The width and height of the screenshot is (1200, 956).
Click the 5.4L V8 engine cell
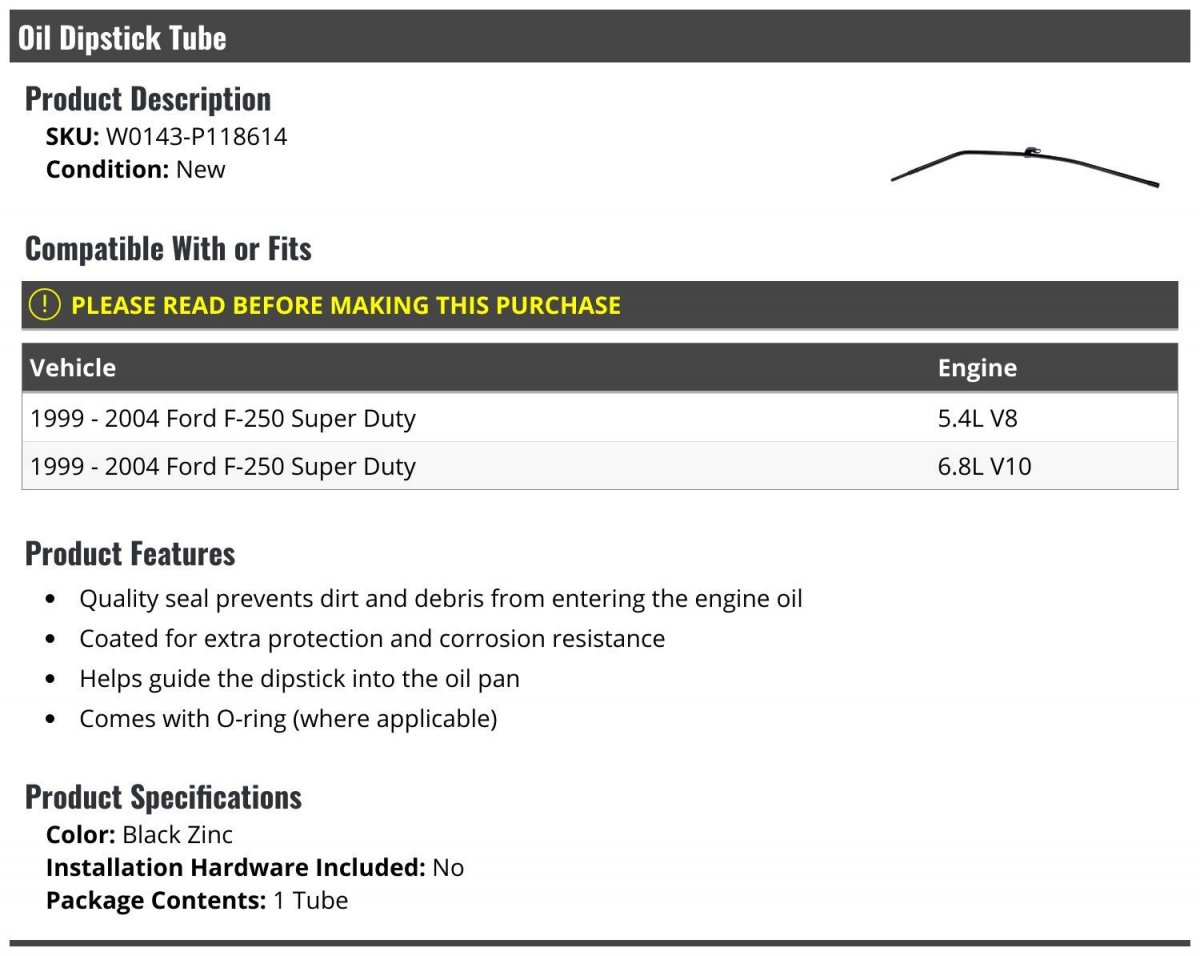977,418
